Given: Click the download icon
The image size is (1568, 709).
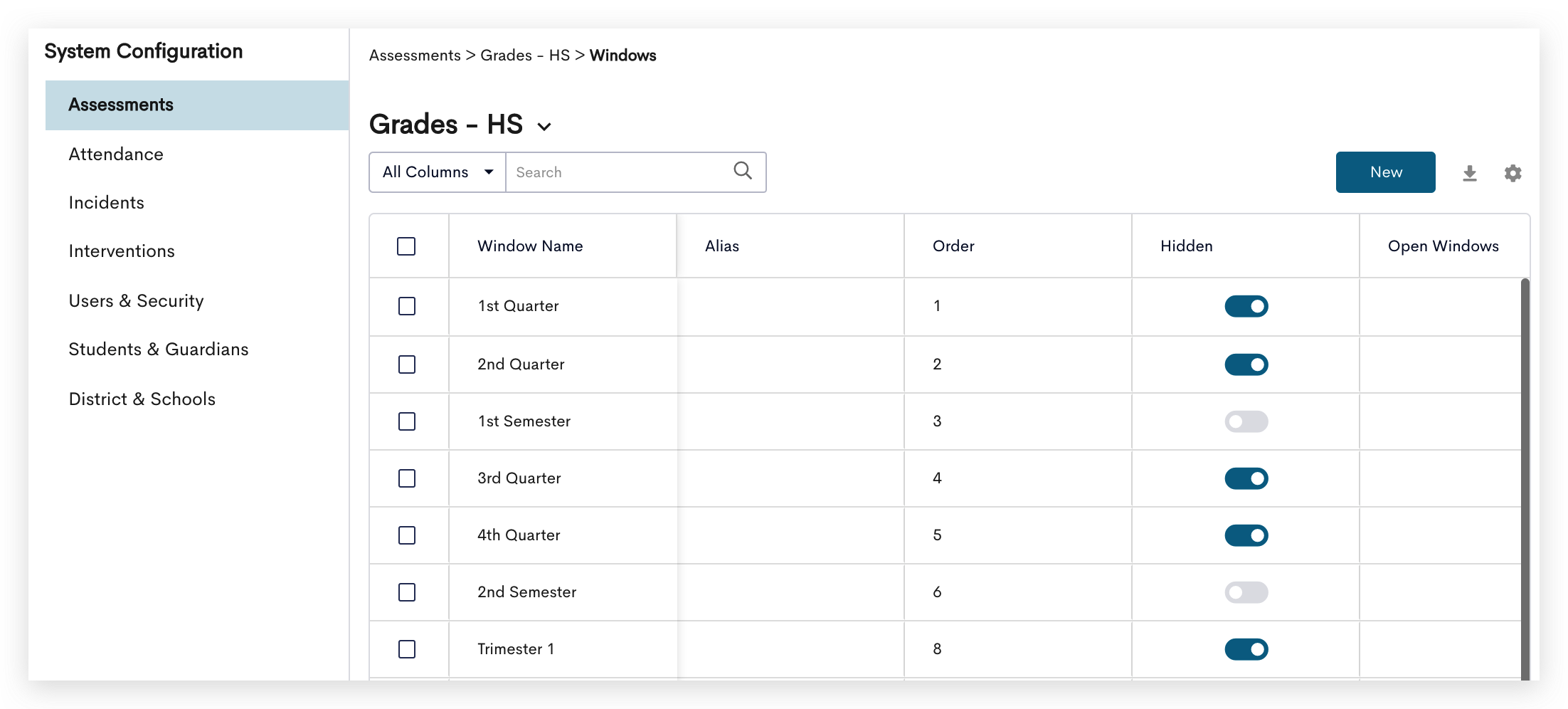Looking at the screenshot, I should [x=1470, y=173].
